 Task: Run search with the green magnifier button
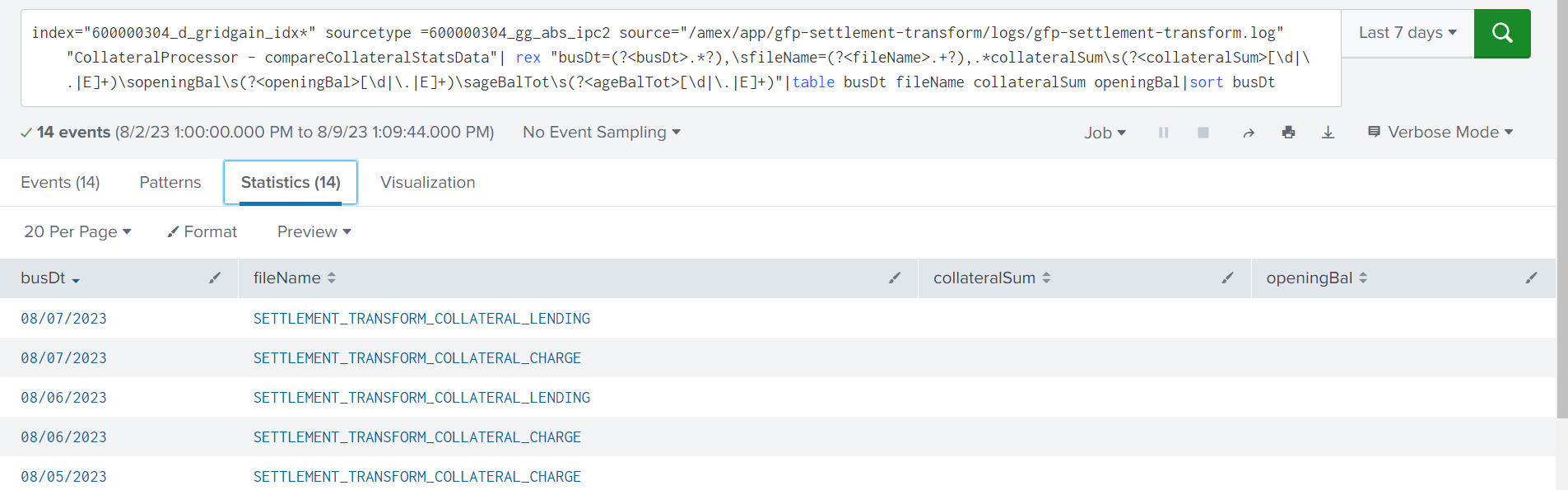click(1501, 34)
